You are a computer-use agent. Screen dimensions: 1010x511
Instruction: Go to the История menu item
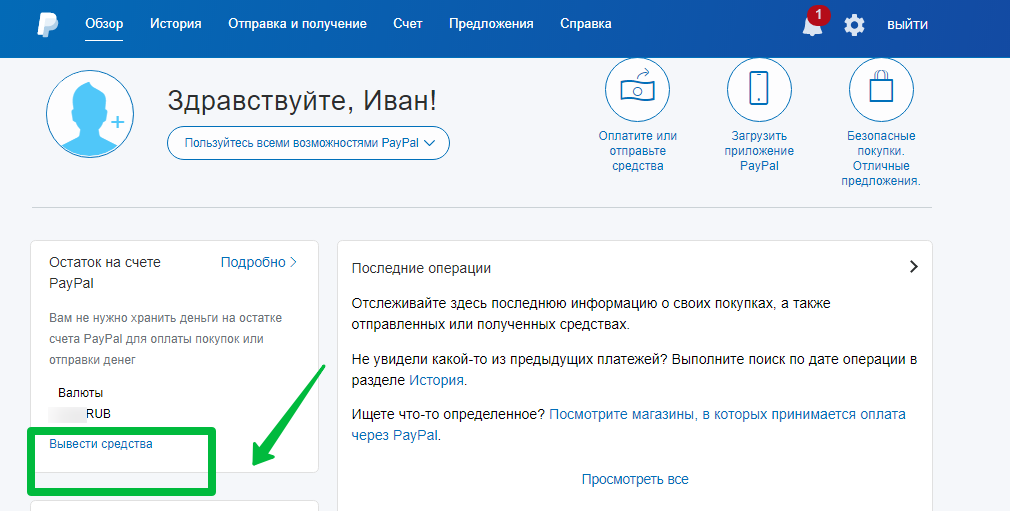175,24
